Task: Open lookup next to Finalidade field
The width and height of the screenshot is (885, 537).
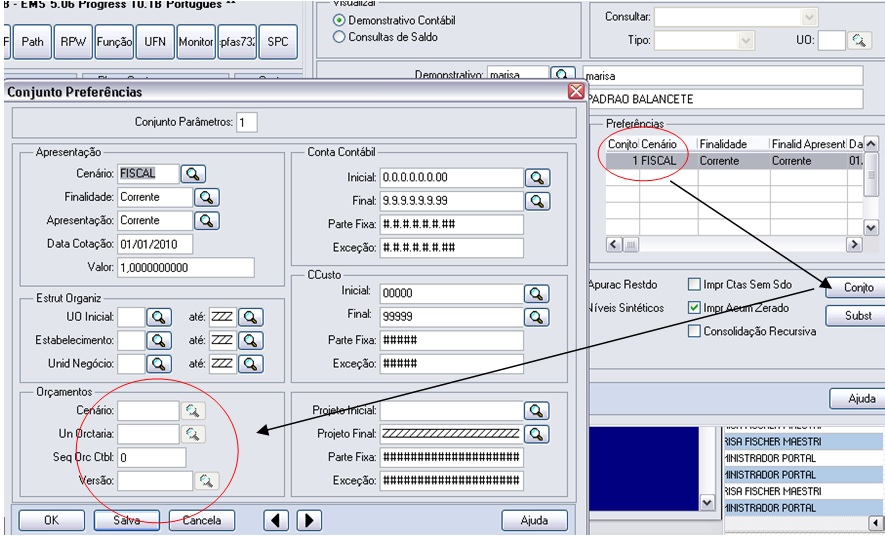Action: point(207,197)
